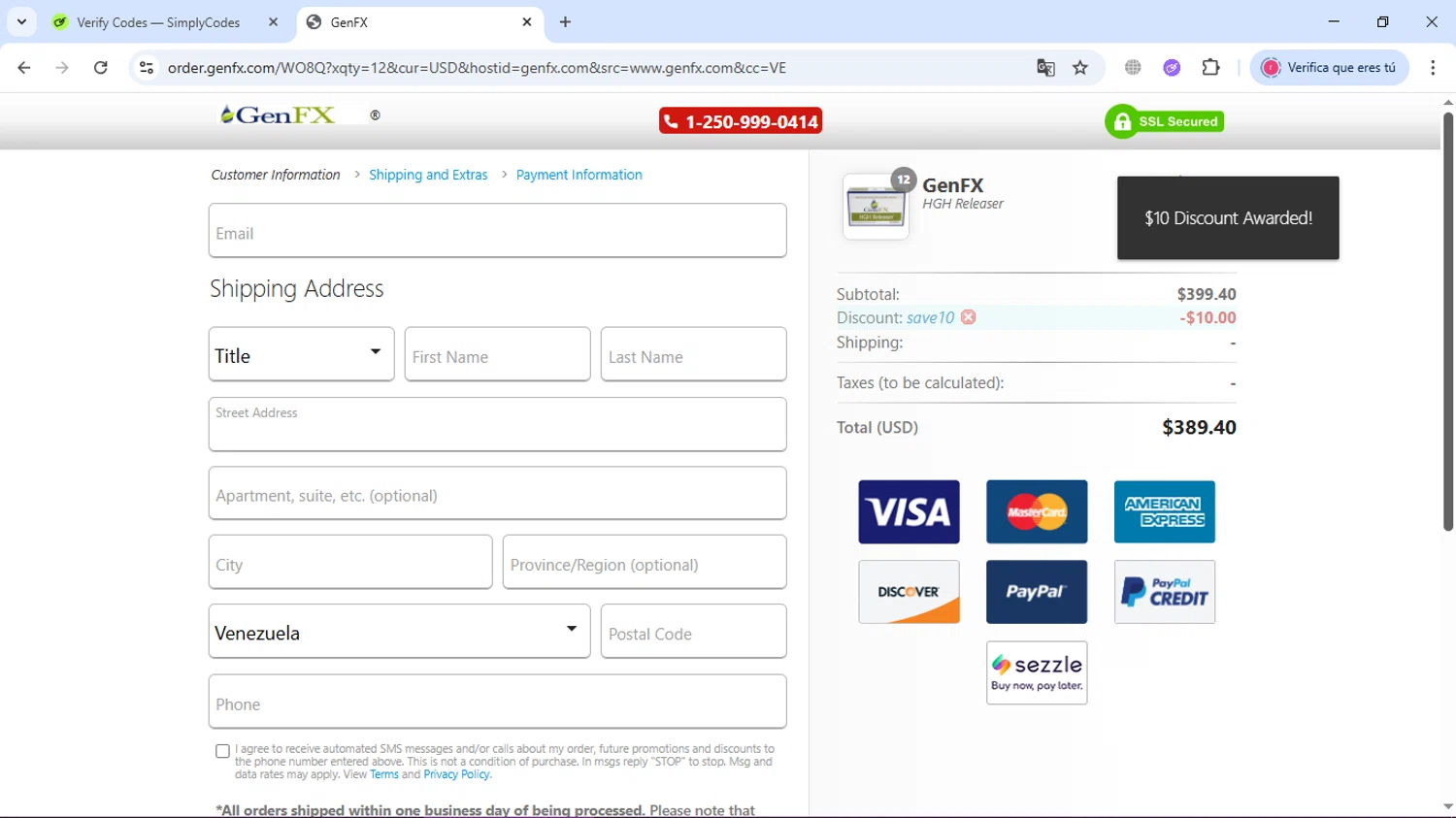Click the $399.40 subtotal value
The image size is (1456, 818).
(1207, 294)
